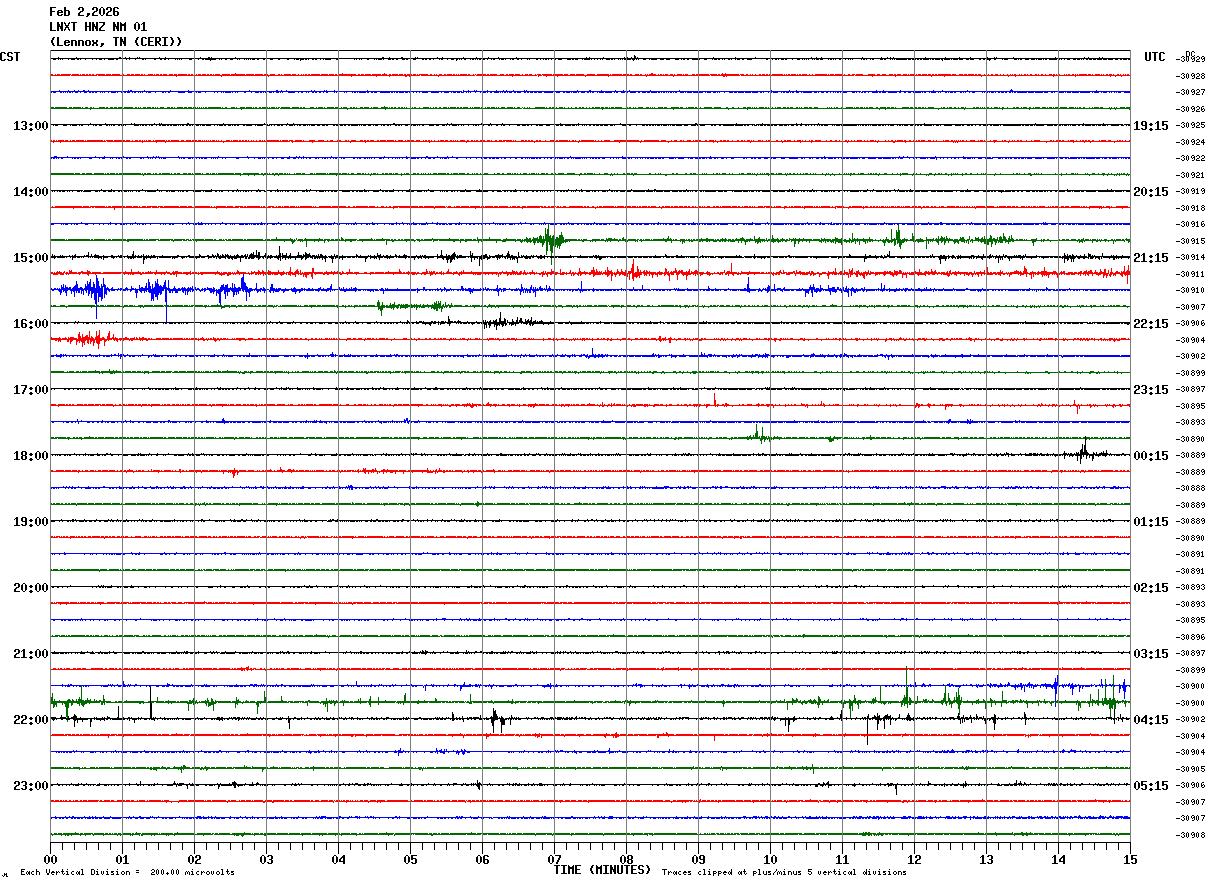Click the DC column header

click(1190, 53)
